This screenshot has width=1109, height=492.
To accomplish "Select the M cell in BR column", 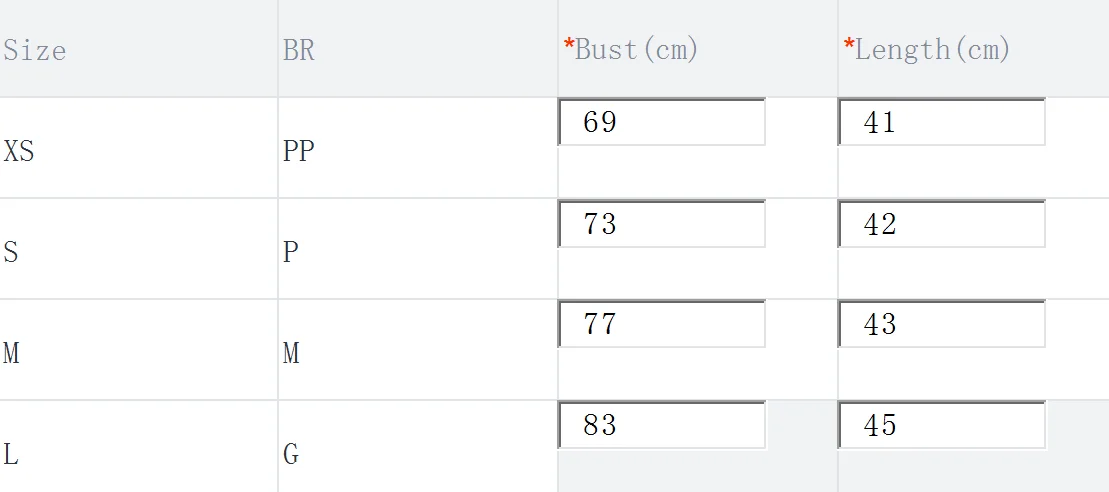I will (x=291, y=353).
